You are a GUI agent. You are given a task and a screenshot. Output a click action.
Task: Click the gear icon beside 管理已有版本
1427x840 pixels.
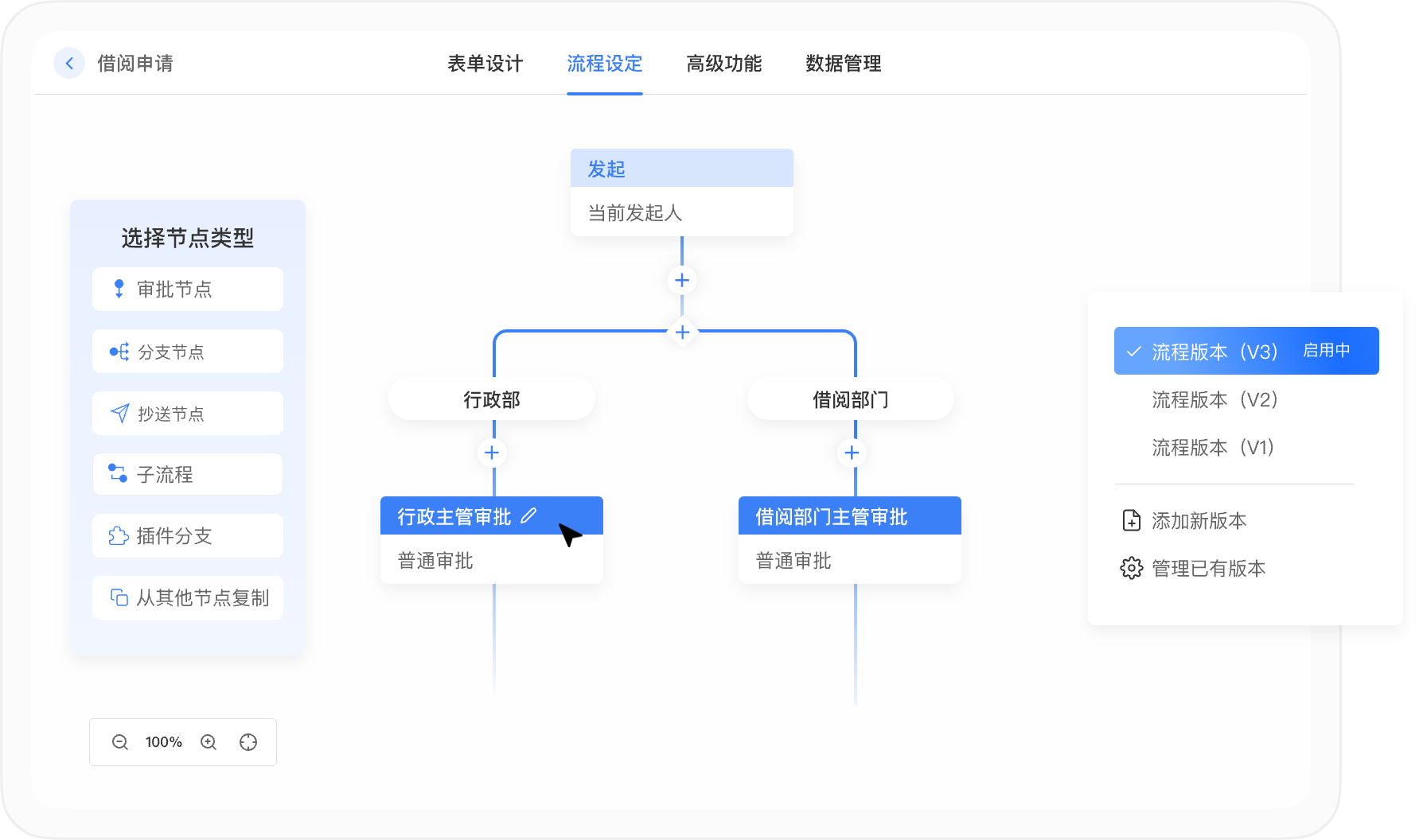point(1132,568)
